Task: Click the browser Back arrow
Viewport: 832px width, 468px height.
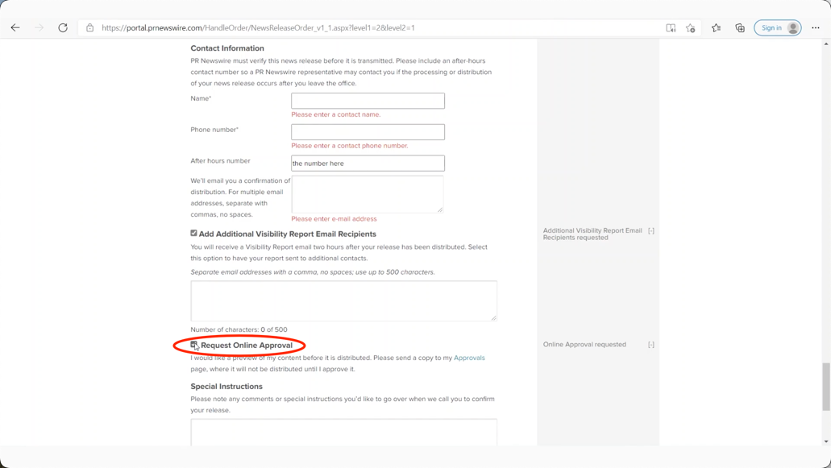Action: (x=15, y=28)
